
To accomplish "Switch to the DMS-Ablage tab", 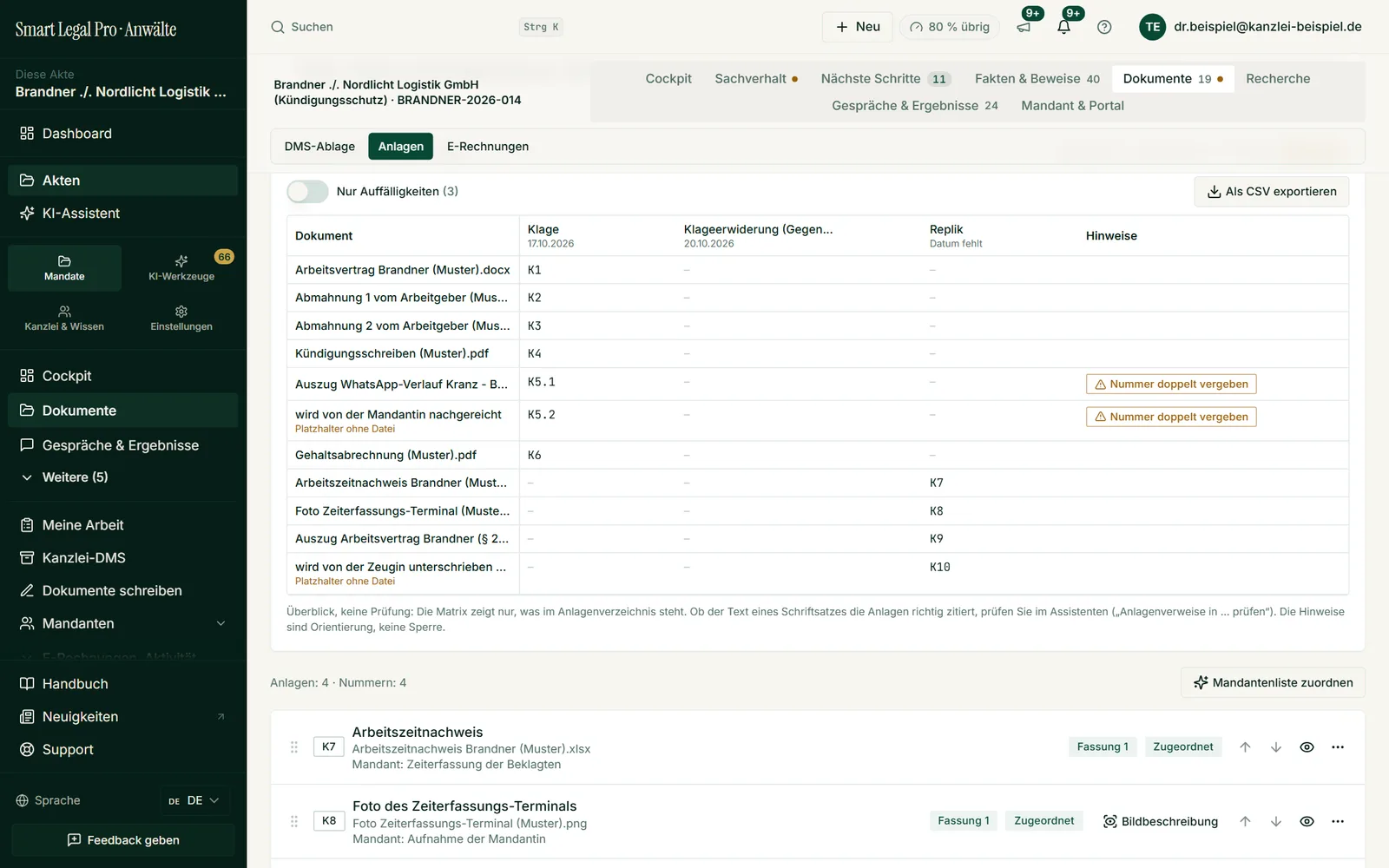I will tap(319, 147).
